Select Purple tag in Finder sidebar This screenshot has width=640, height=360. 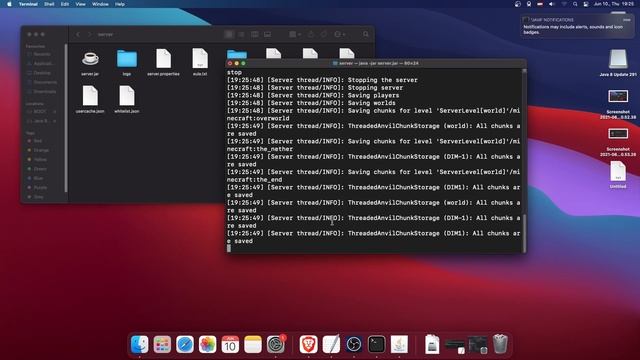pyautogui.click(x=38, y=187)
